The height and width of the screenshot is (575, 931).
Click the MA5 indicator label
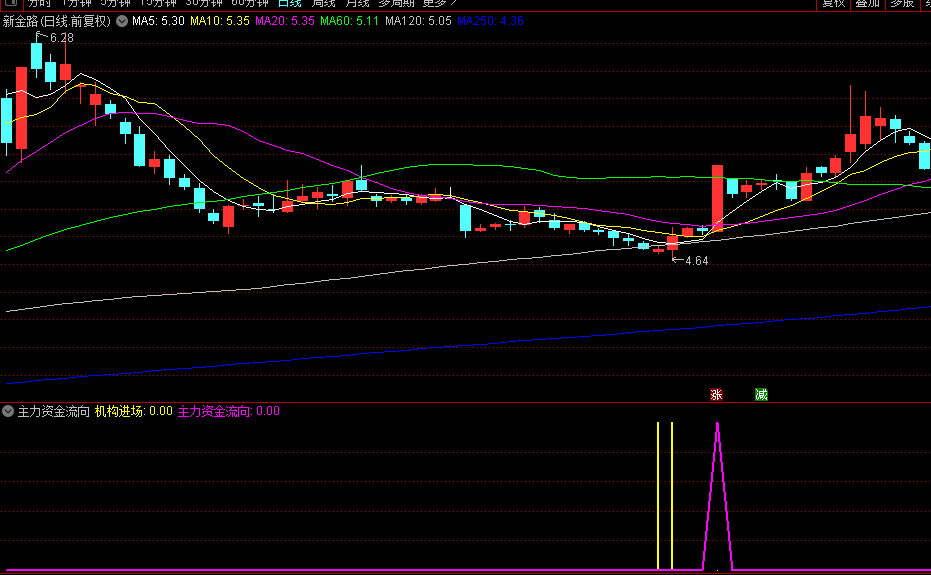tap(158, 21)
